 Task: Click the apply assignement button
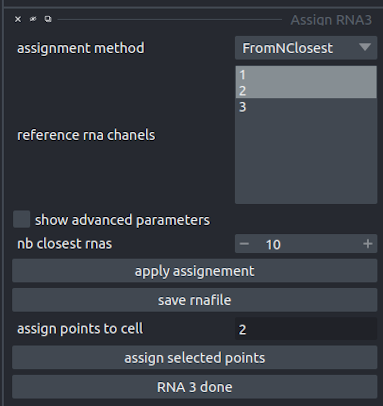tap(195, 271)
